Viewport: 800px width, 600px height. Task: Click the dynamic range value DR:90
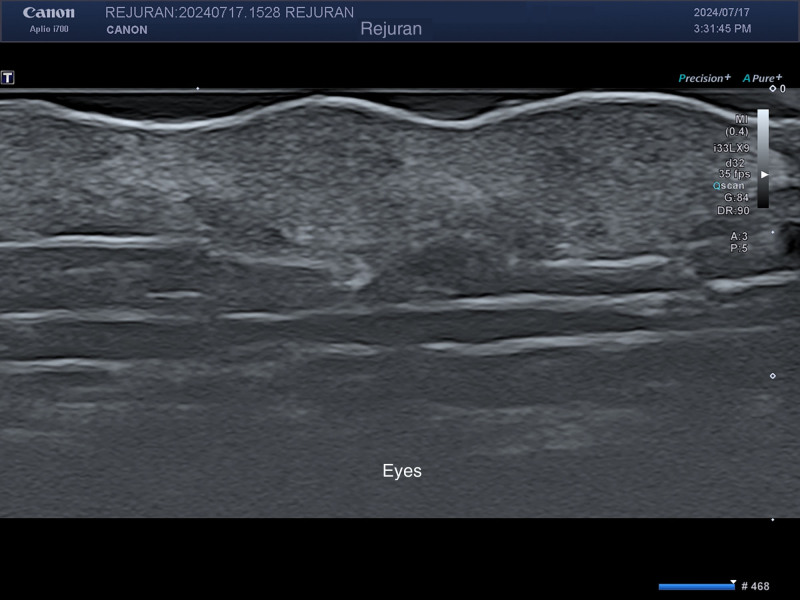(735, 211)
